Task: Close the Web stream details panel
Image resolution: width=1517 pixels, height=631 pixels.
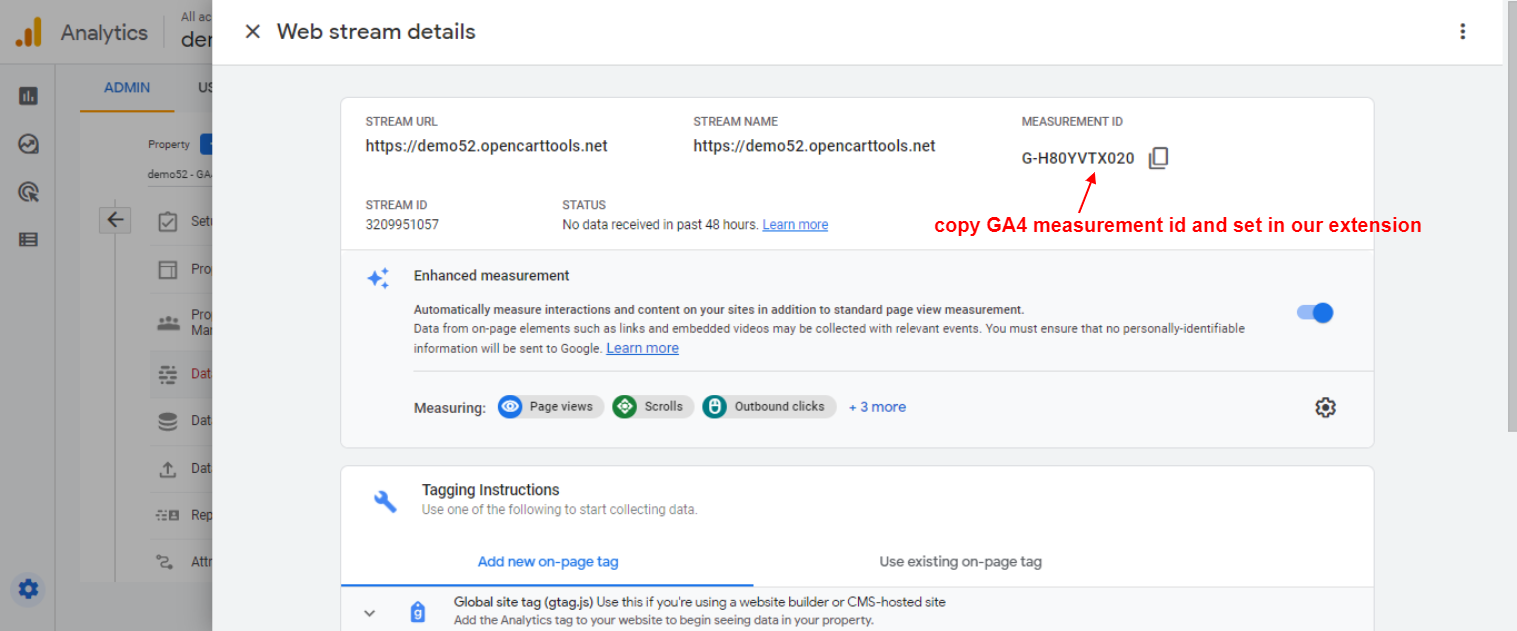Action: point(253,32)
